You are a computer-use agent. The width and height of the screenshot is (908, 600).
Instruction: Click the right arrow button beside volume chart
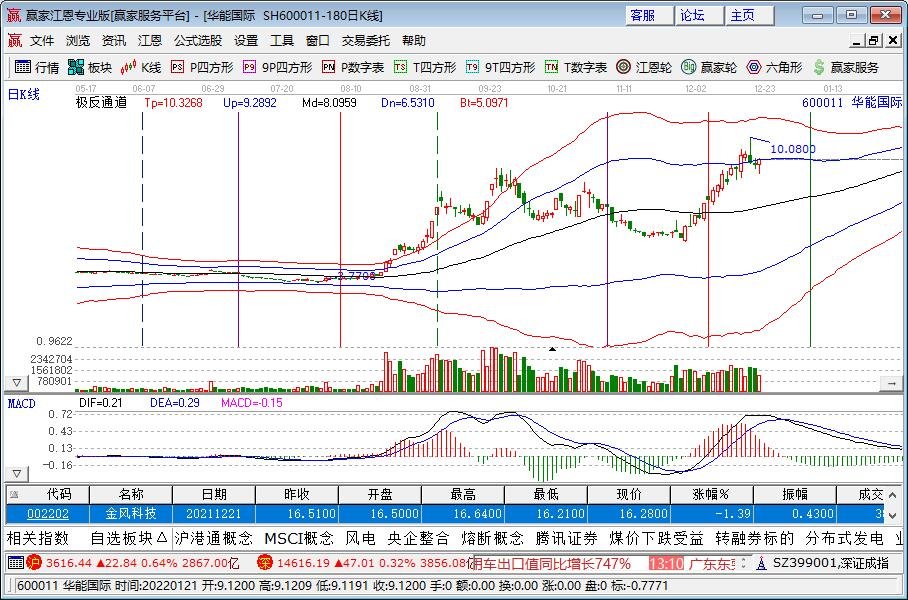click(x=891, y=383)
